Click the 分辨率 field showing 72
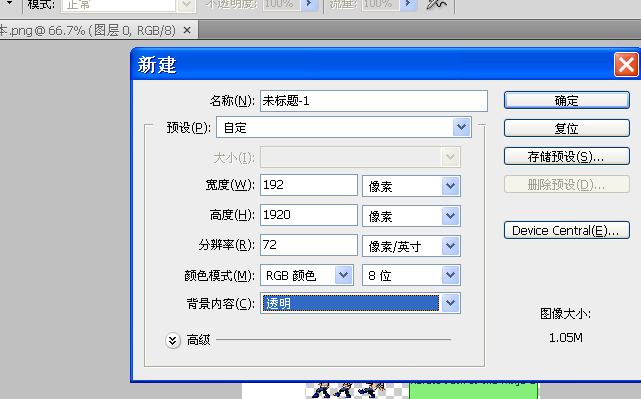Screen dimensions: 641x399 pyautogui.click(x=309, y=245)
